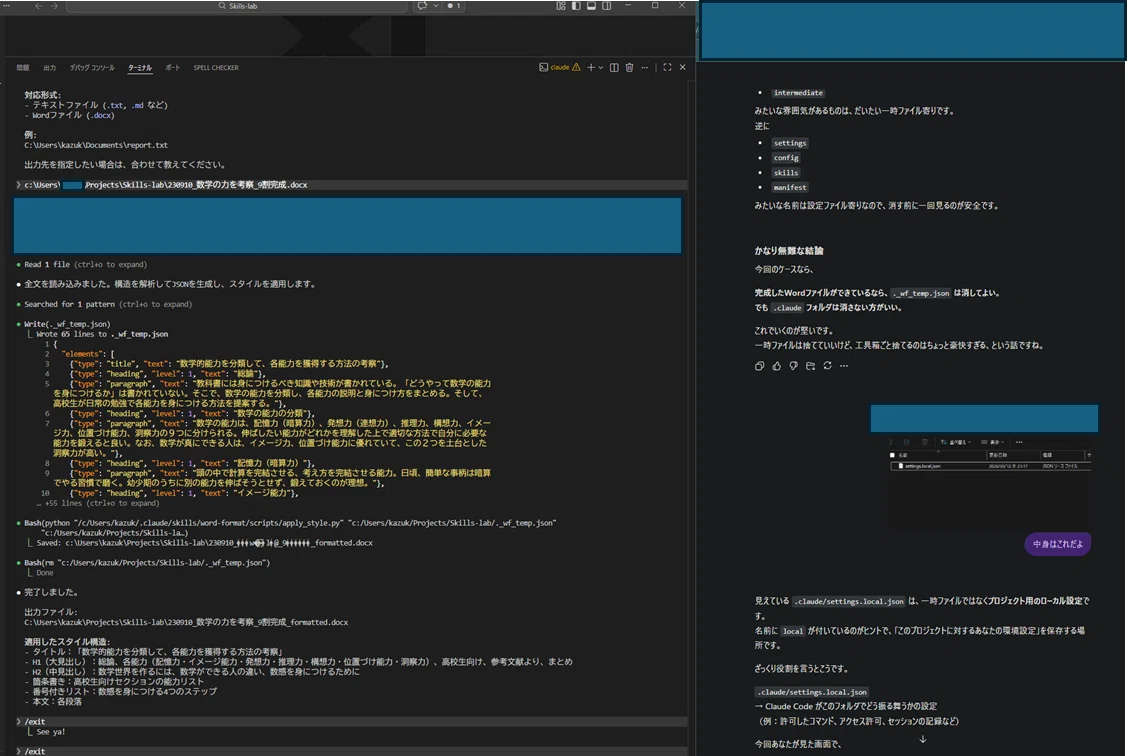This screenshot has width=1127, height=756.
Task: Regenerate the response with refresh icon
Action: click(x=827, y=366)
